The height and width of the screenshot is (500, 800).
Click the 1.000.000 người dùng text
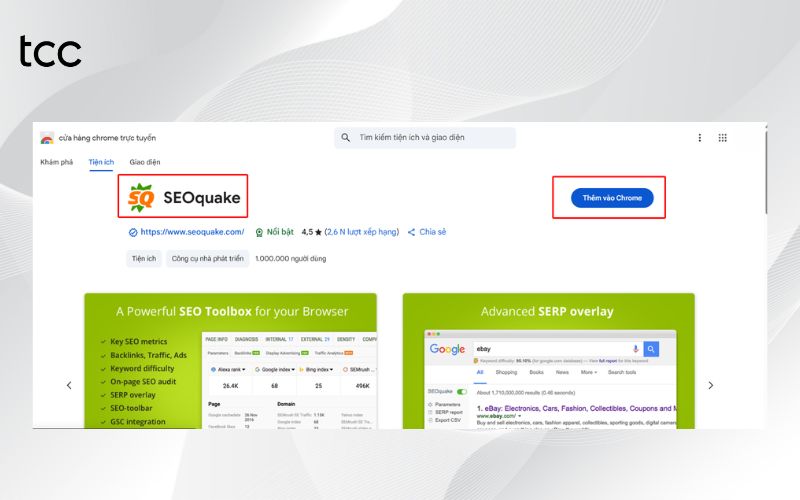pyautogui.click(x=290, y=259)
